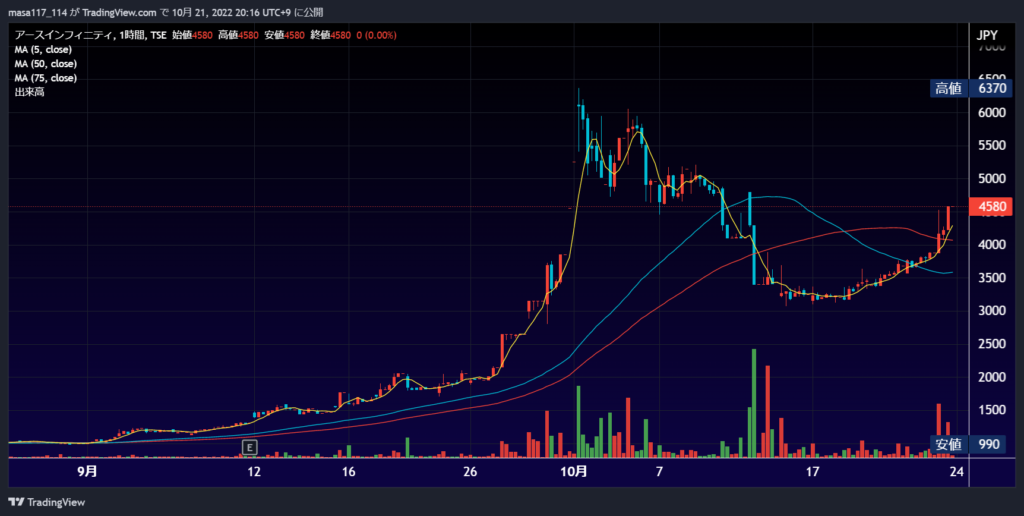This screenshot has height=516, width=1024.
Task: Click the 3000 price scale label
Action: coord(991,310)
